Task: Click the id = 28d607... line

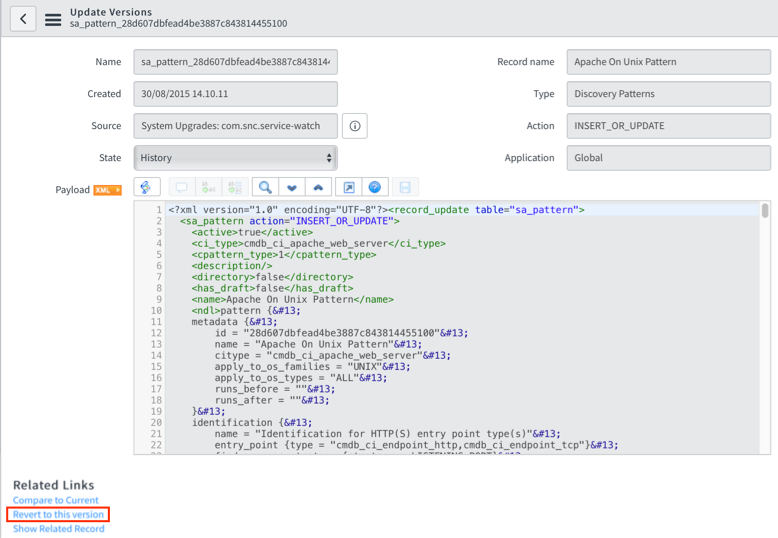Action: click(341, 333)
